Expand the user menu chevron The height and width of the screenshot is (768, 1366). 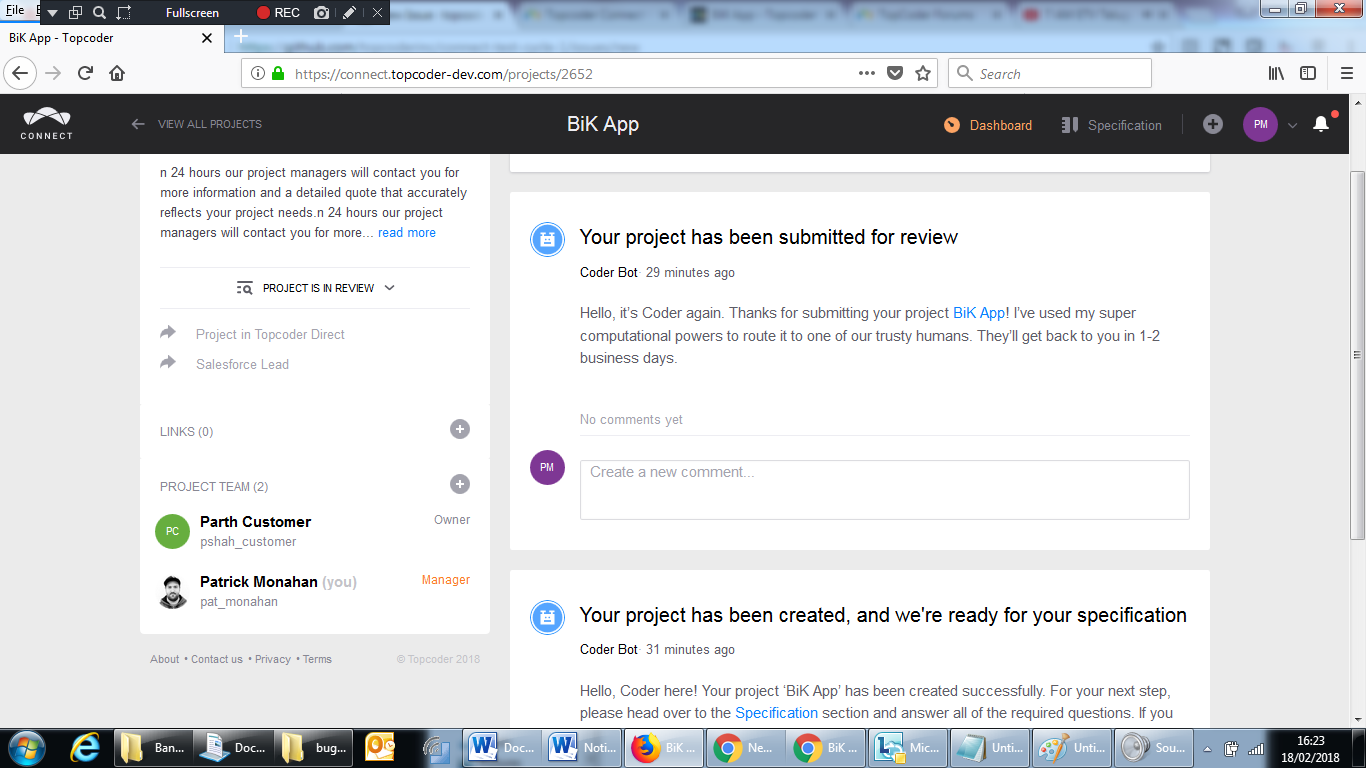coord(1292,125)
